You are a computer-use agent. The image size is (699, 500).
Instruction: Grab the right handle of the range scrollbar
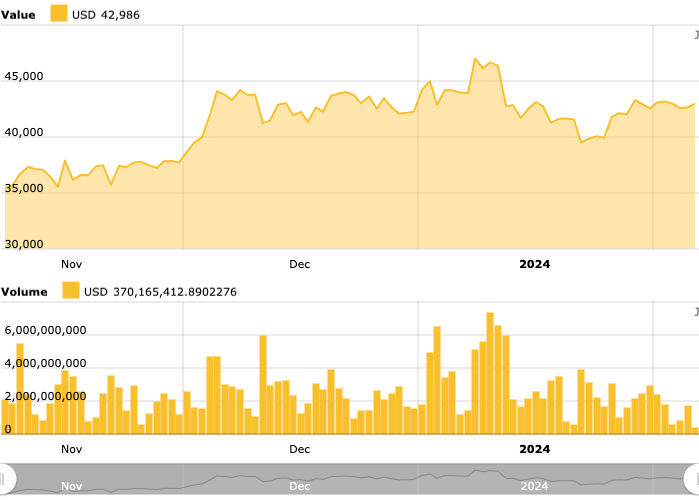(692, 479)
